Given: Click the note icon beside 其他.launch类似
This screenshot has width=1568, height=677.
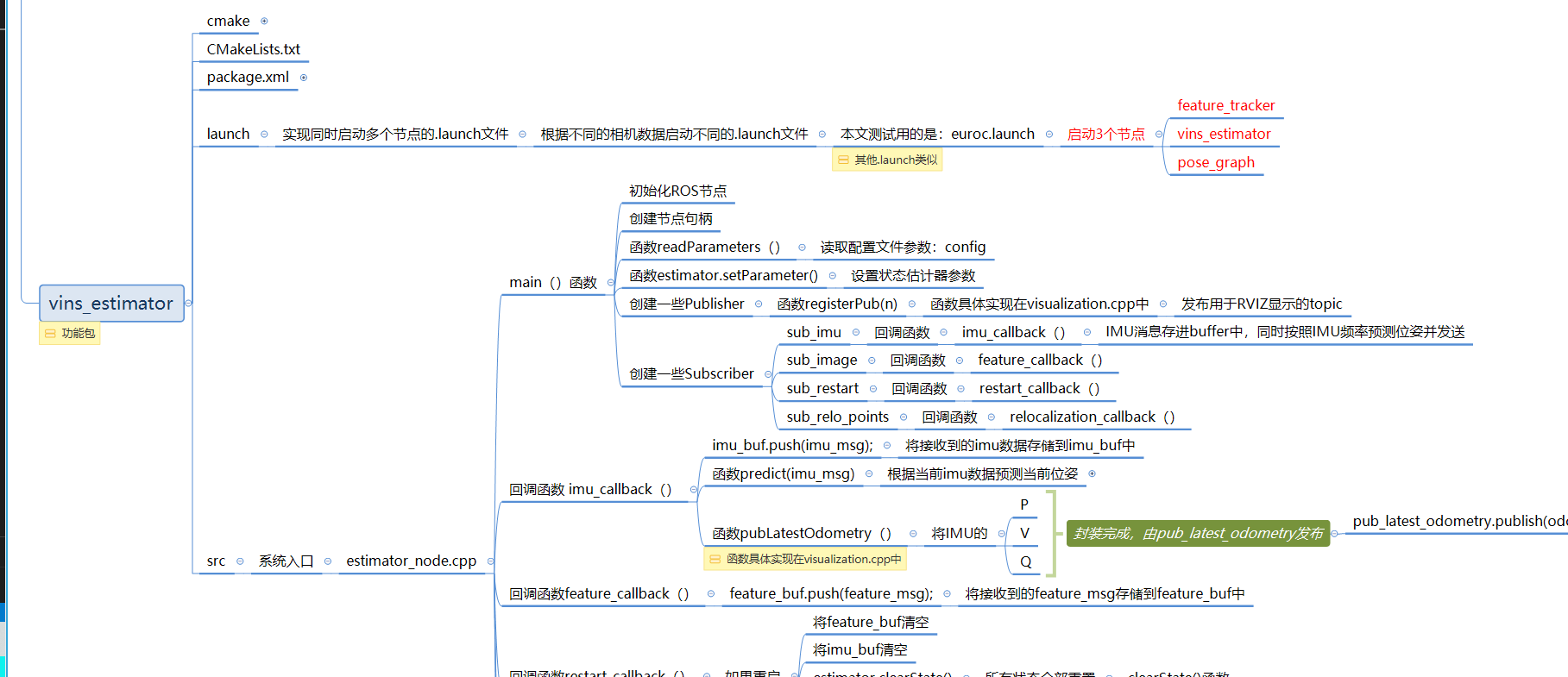Looking at the screenshot, I should [843, 160].
